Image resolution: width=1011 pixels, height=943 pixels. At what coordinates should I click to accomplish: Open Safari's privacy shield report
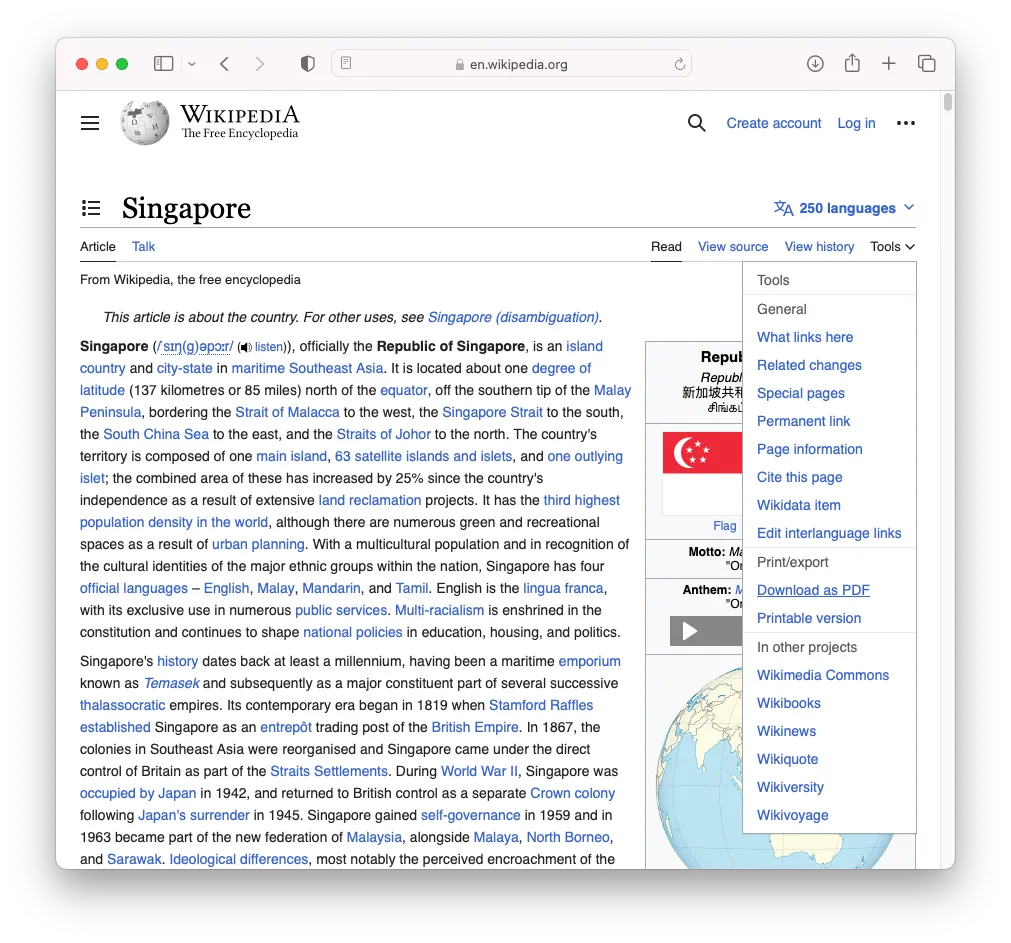point(308,63)
